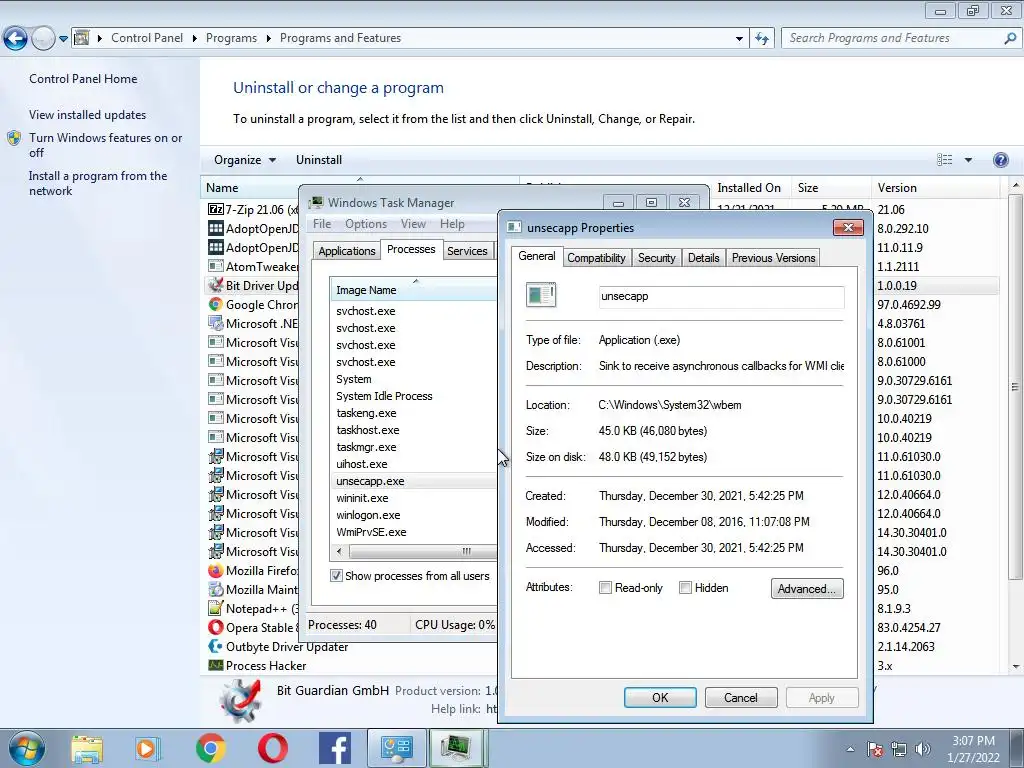Expand the arrow after Programs breadcrumb
1024x768 pixels.
[268, 39]
